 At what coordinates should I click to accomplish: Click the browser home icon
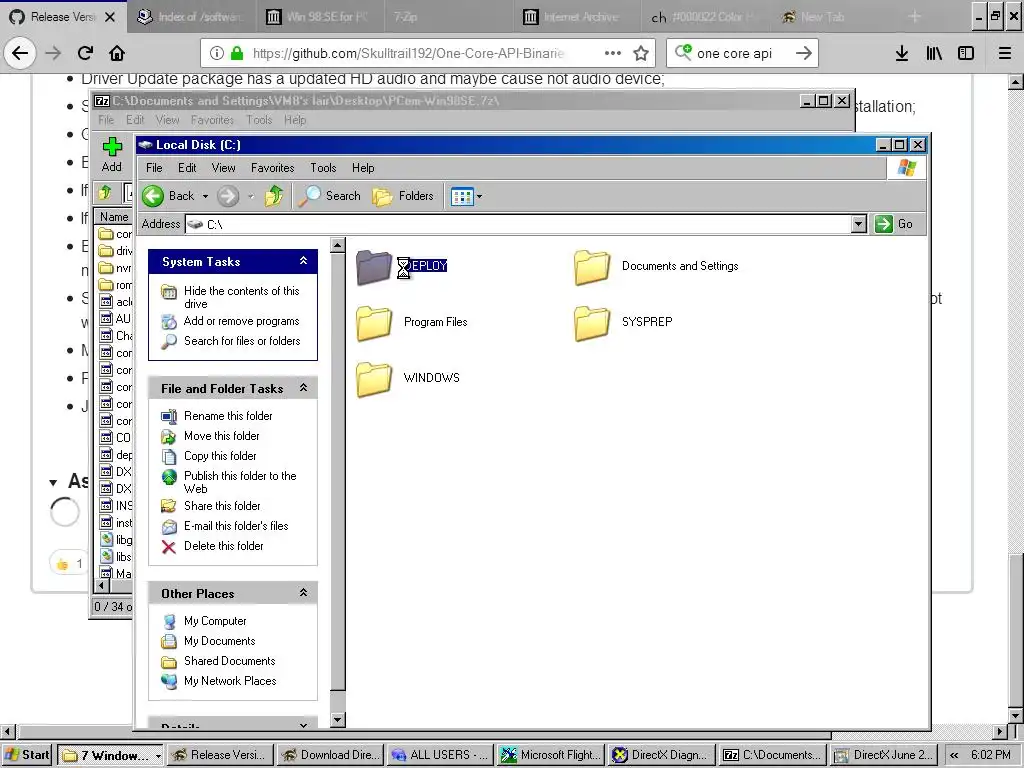[117, 53]
